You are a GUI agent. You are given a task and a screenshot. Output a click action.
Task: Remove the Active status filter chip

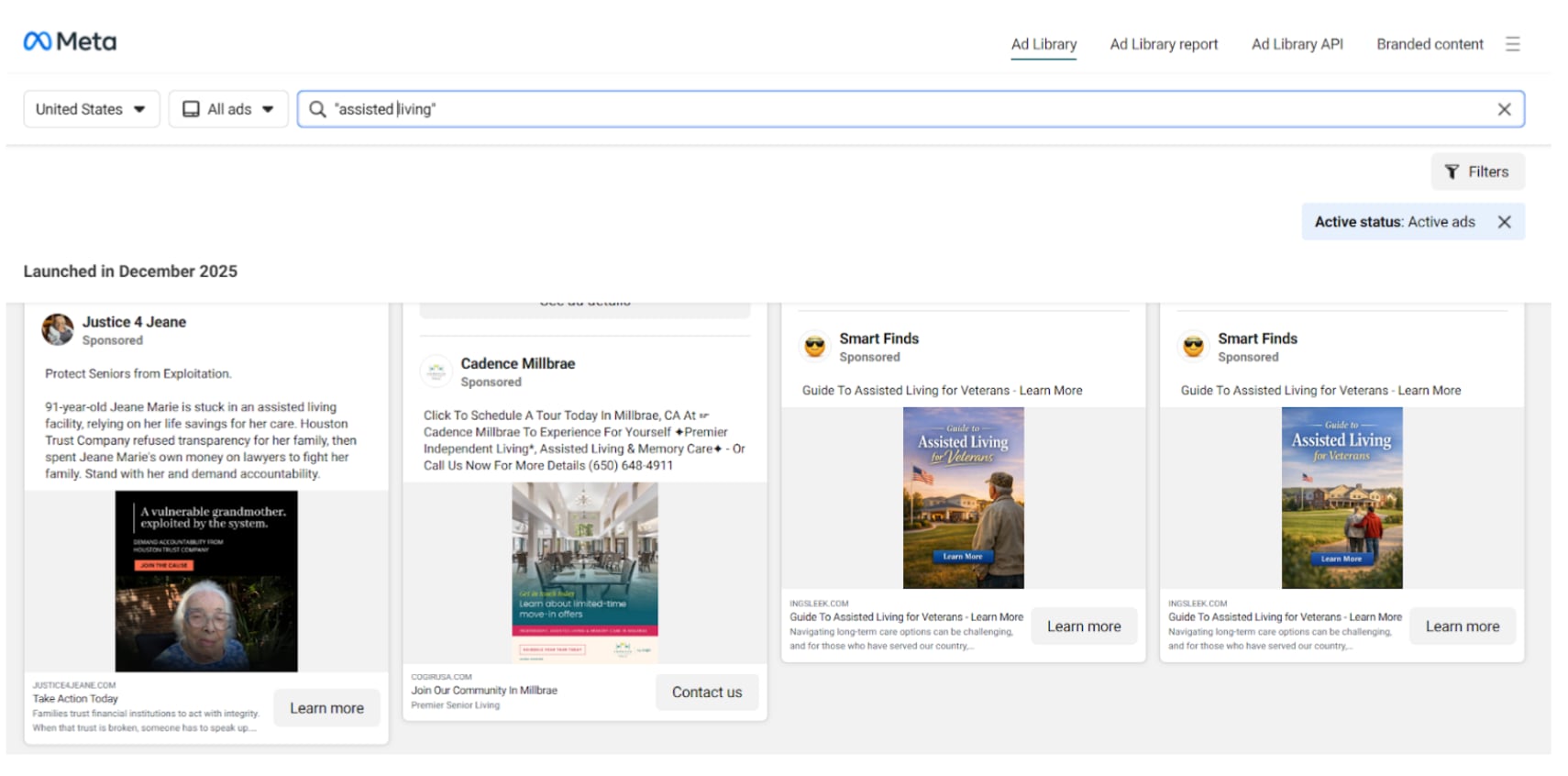(x=1504, y=222)
